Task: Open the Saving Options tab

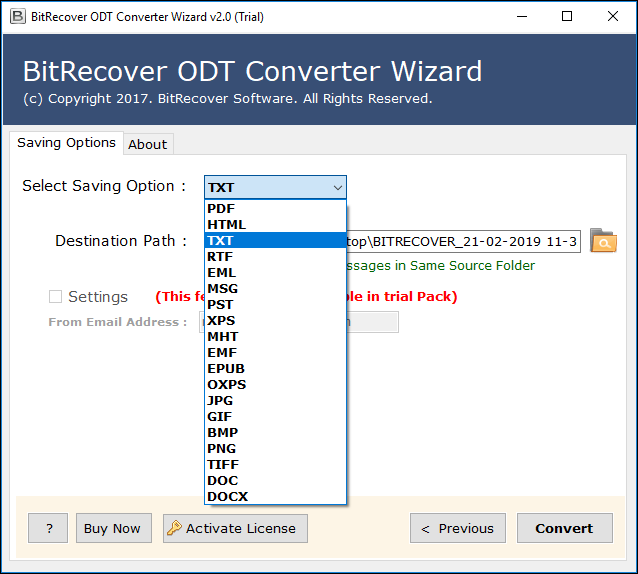Action: [66, 143]
